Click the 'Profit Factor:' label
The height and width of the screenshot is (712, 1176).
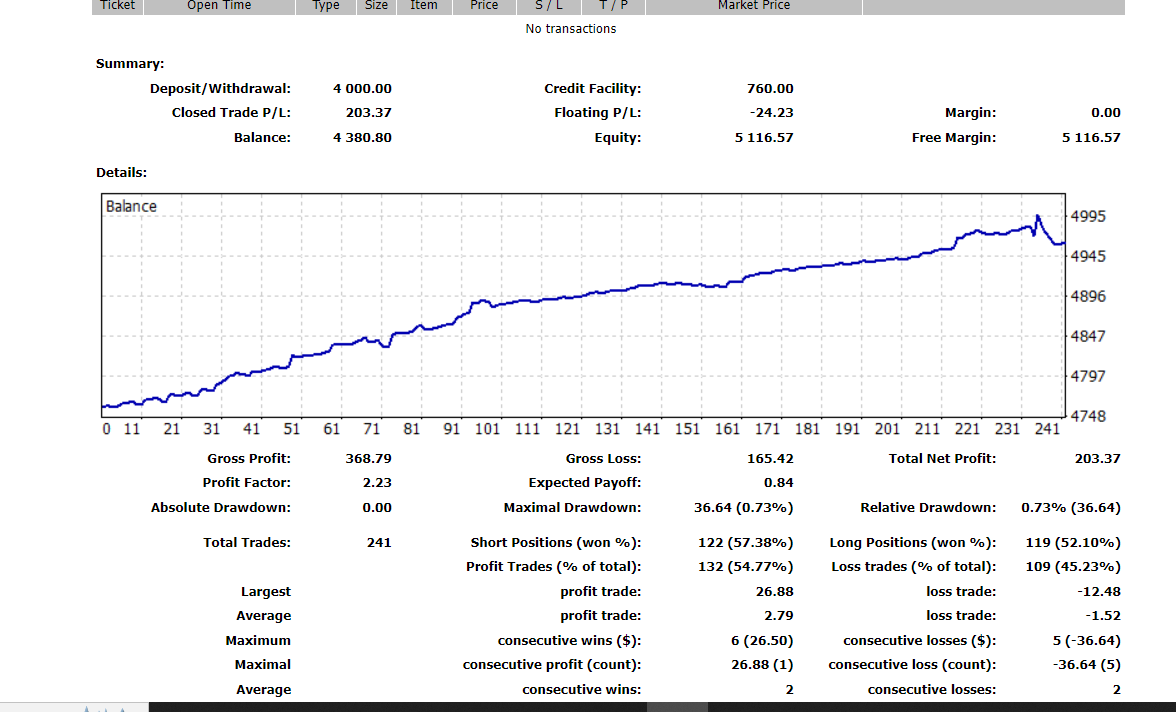tap(247, 482)
